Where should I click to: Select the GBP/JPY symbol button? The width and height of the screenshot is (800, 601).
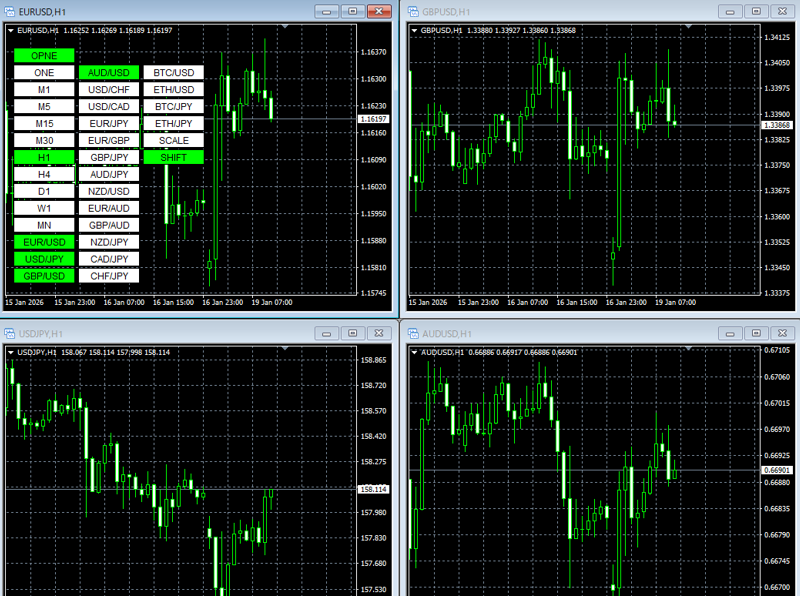tap(109, 157)
